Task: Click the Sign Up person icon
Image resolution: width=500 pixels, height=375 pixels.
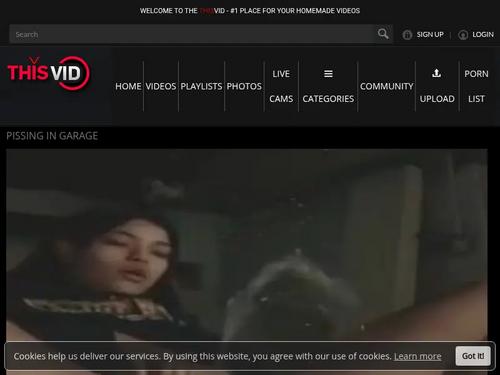Action: click(x=407, y=35)
